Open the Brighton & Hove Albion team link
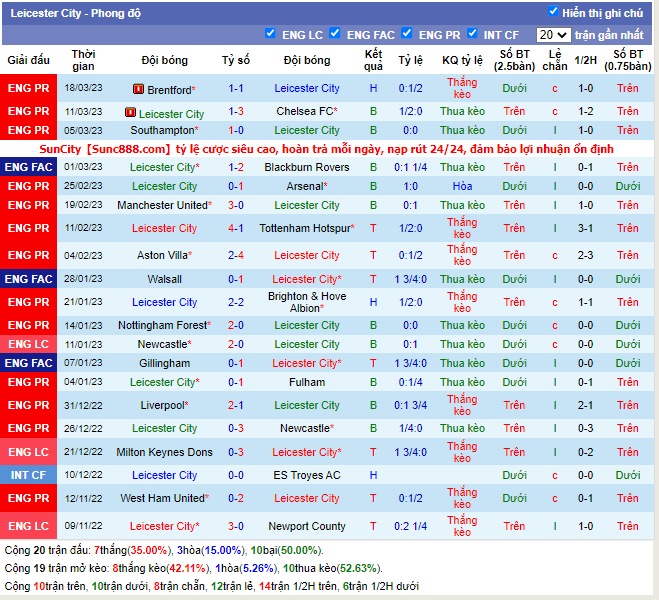Viewport: 659px width, 600px height. [307, 302]
